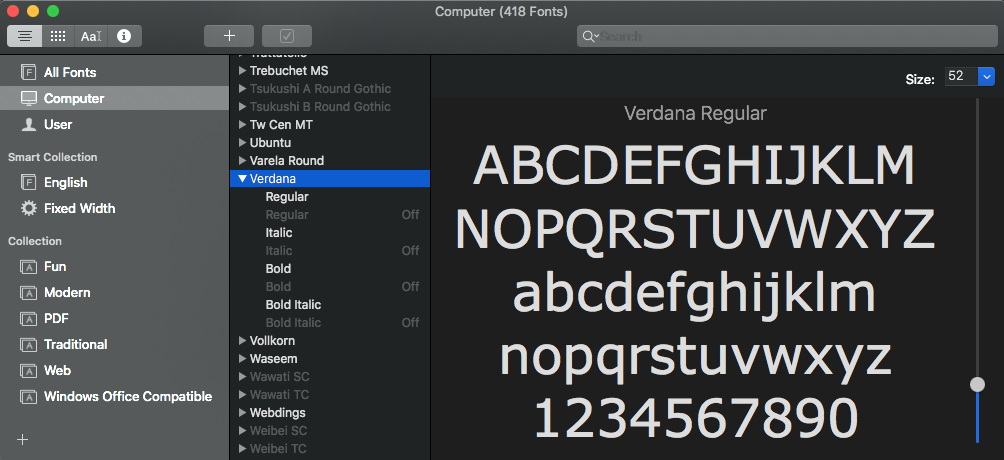Open the font Size dropdown

(x=986, y=77)
